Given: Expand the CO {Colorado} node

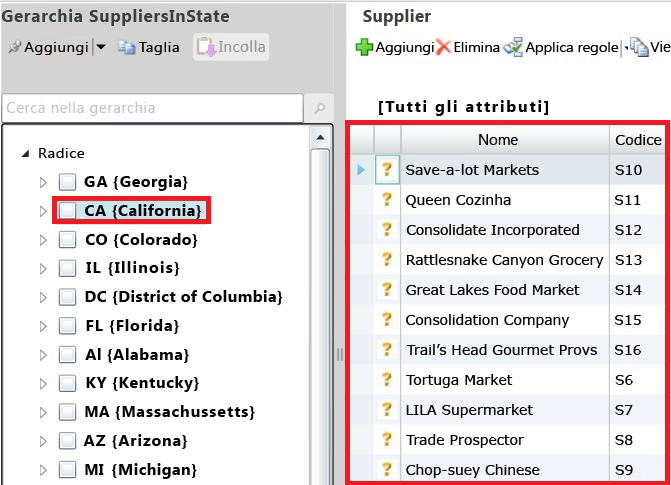Looking at the screenshot, I should coord(43,240).
